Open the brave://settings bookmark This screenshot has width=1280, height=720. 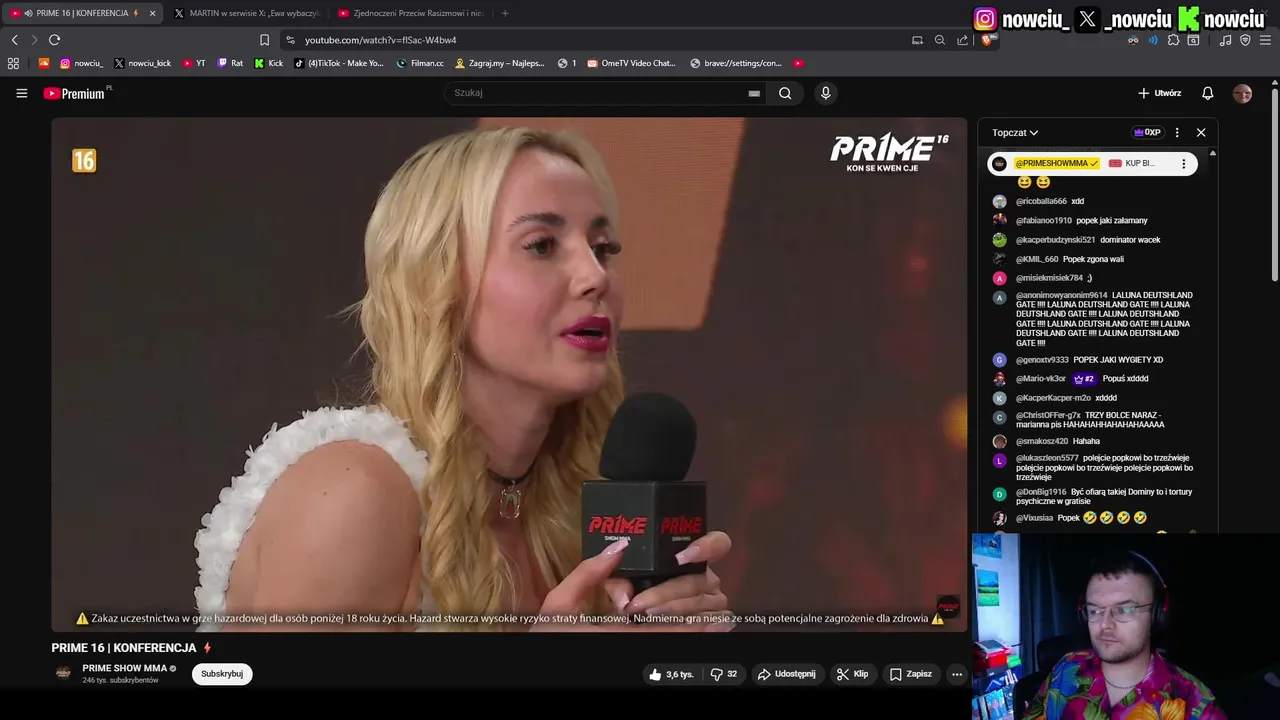(x=736, y=63)
